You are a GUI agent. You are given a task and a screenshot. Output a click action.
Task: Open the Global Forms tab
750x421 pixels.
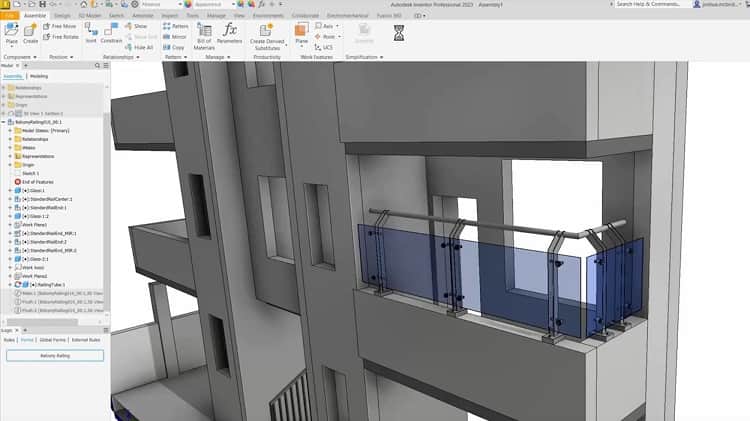pyautogui.click(x=53, y=340)
